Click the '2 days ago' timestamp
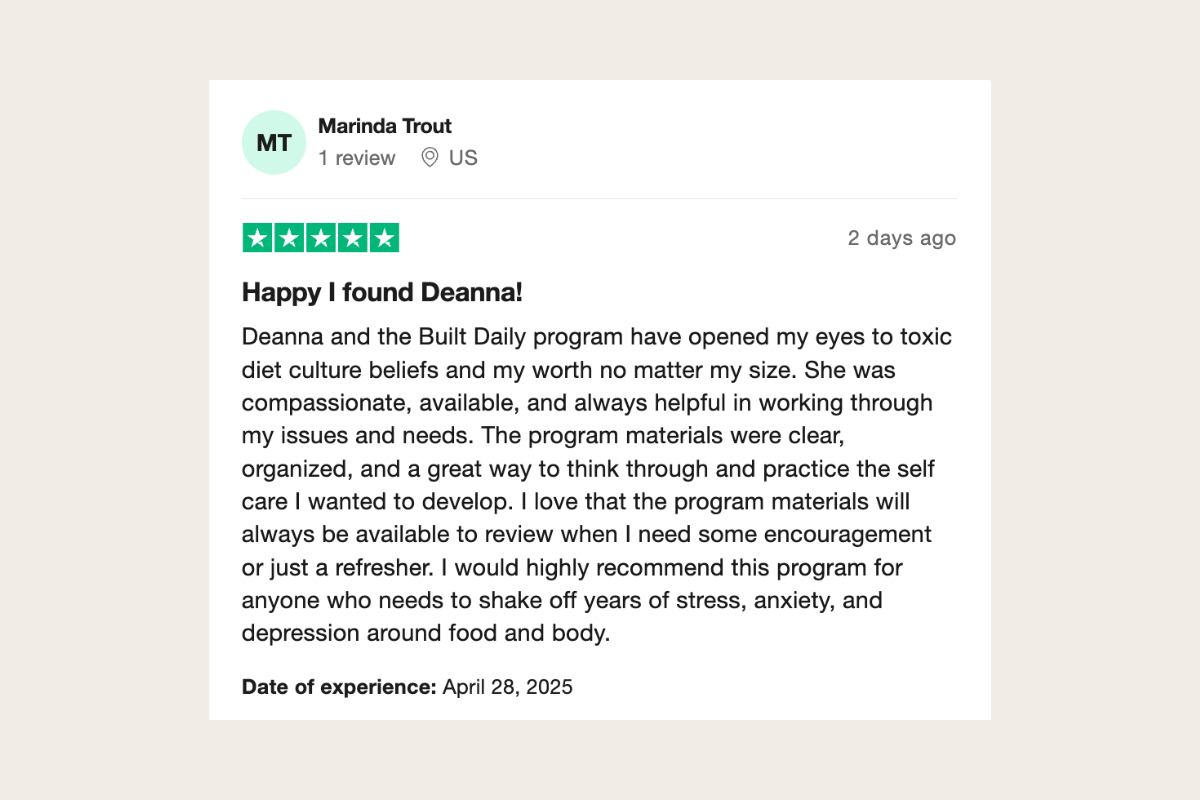Screen dimensions: 1200x800 902,238
